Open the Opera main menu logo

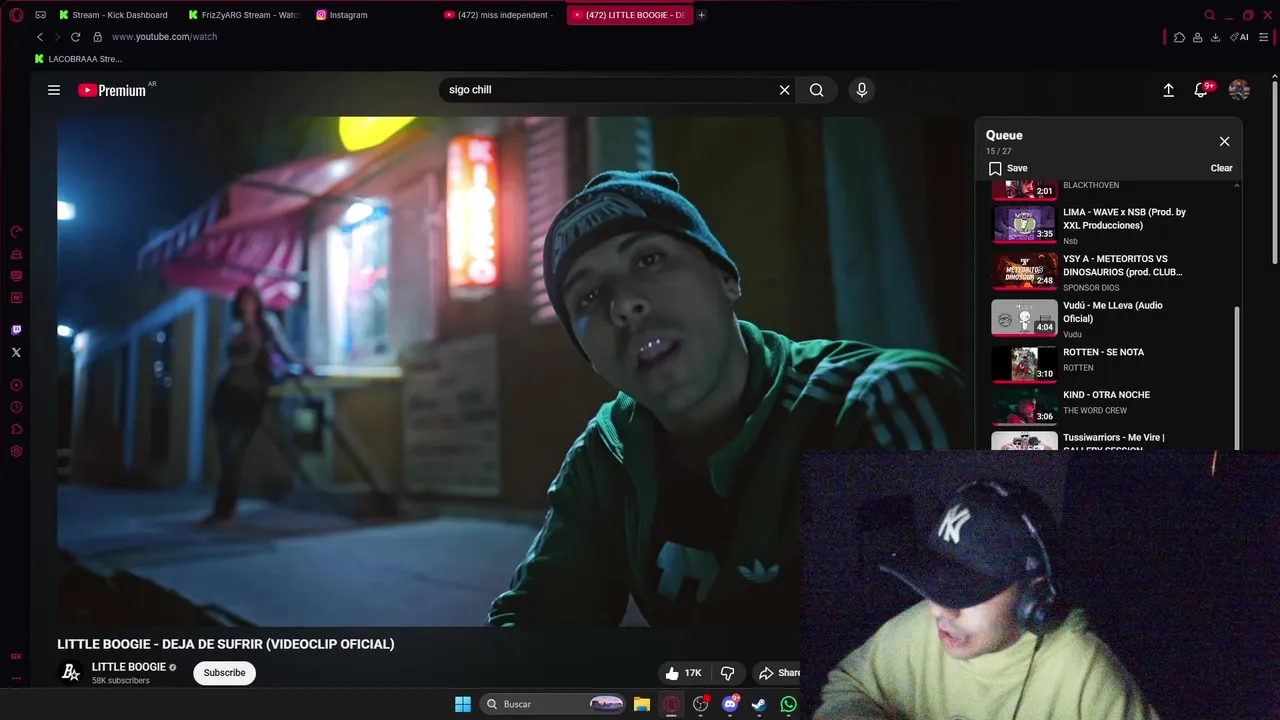tap(16, 15)
